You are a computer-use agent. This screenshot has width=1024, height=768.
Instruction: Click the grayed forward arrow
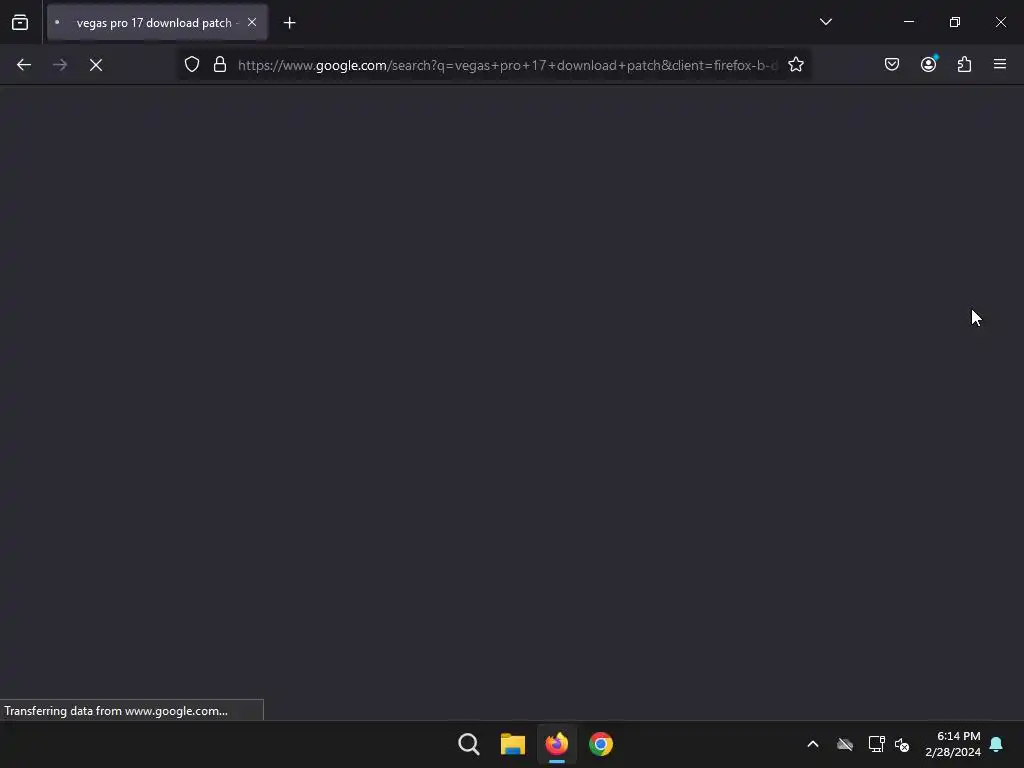(x=60, y=65)
